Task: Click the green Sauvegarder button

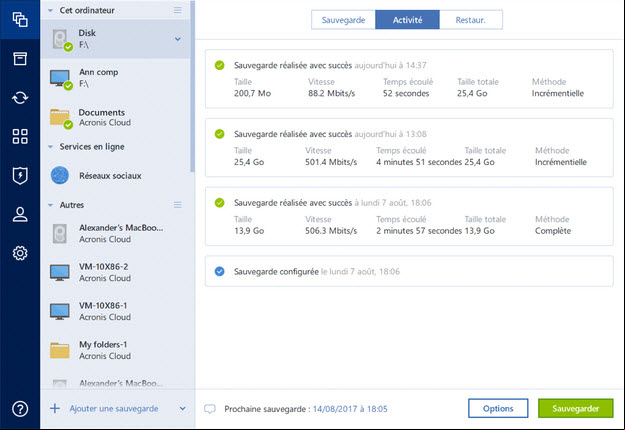Action: tap(576, 408)
